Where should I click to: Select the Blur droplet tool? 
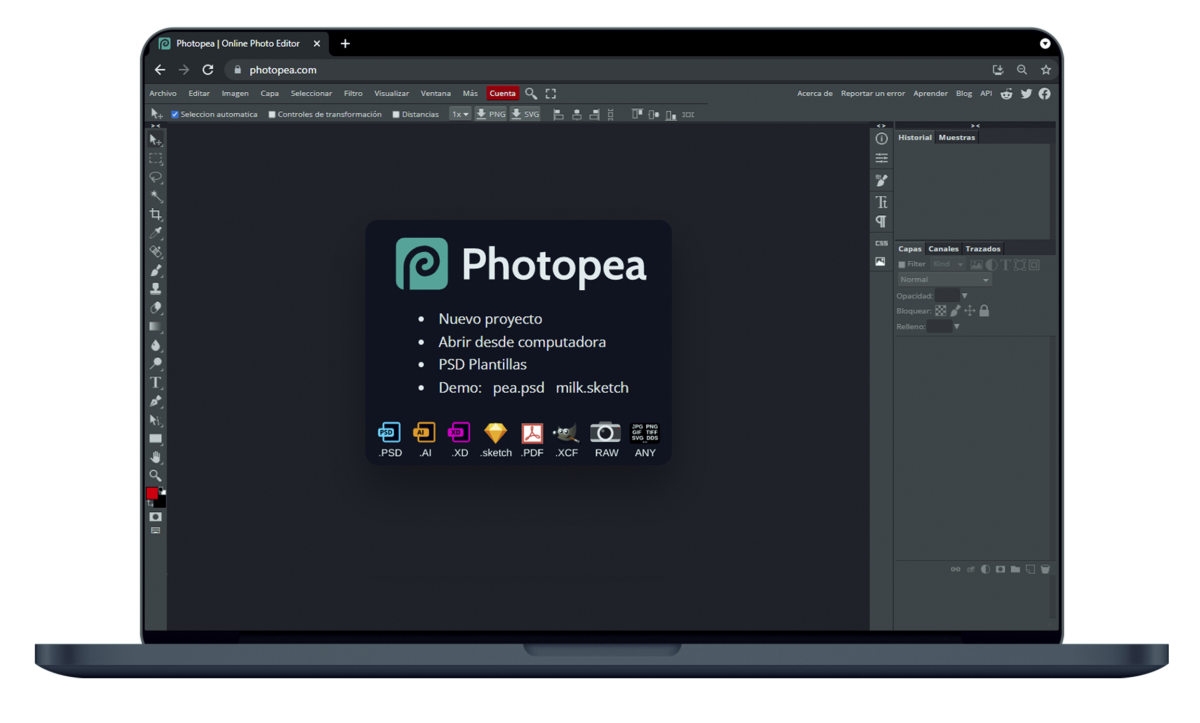pyautogui.click(x=155, y=345)
